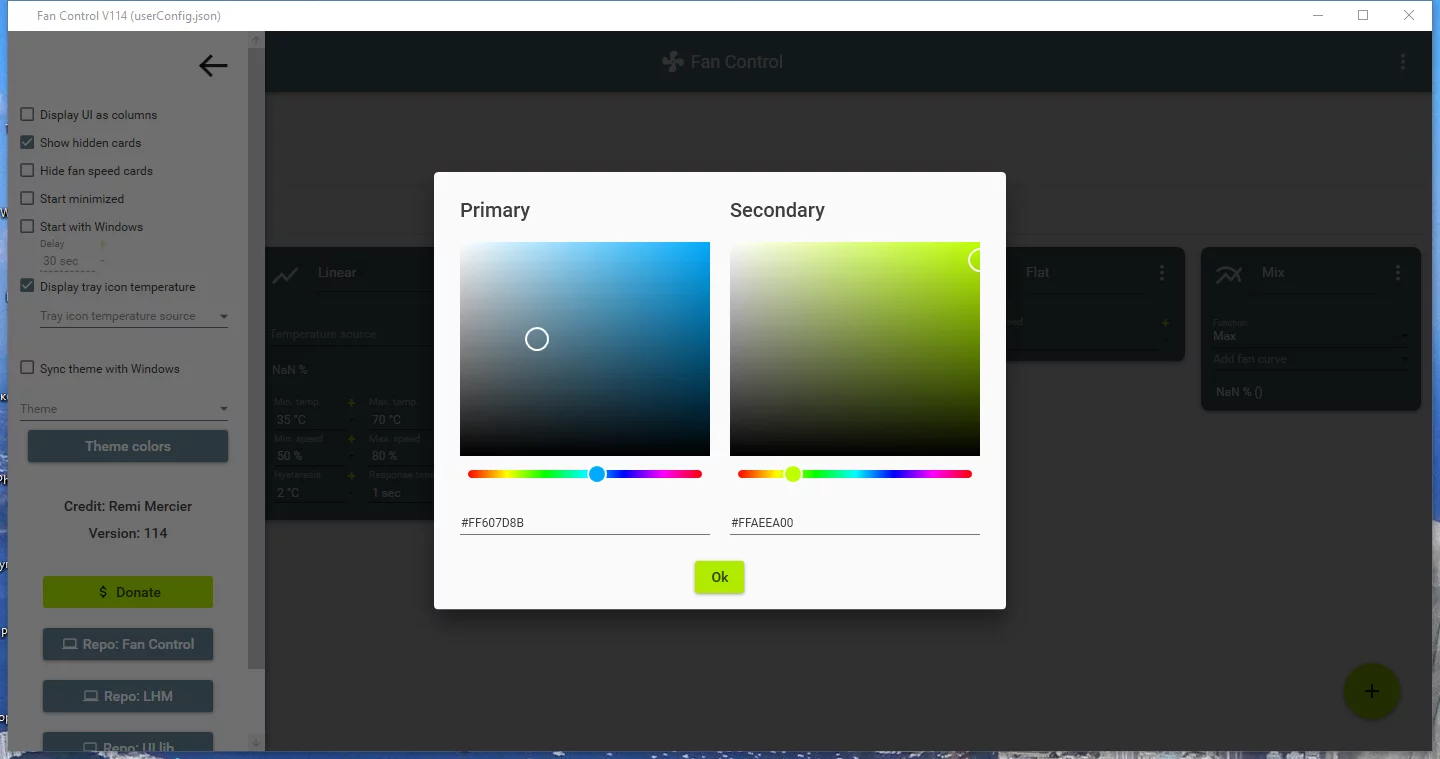The width and height of the screenshot is (1440, 759).
Task: Click the Mix curve card icon
Action: (x=1229, y=274)
